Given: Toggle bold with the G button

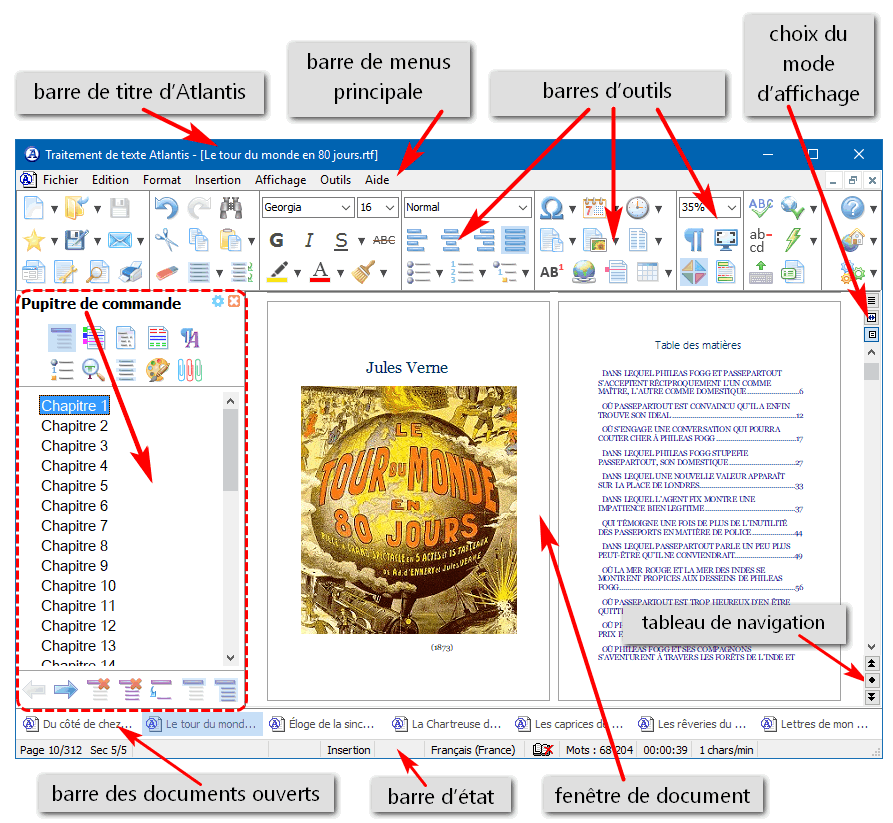Looking at the screenshot, I should (x=277, y=240).
